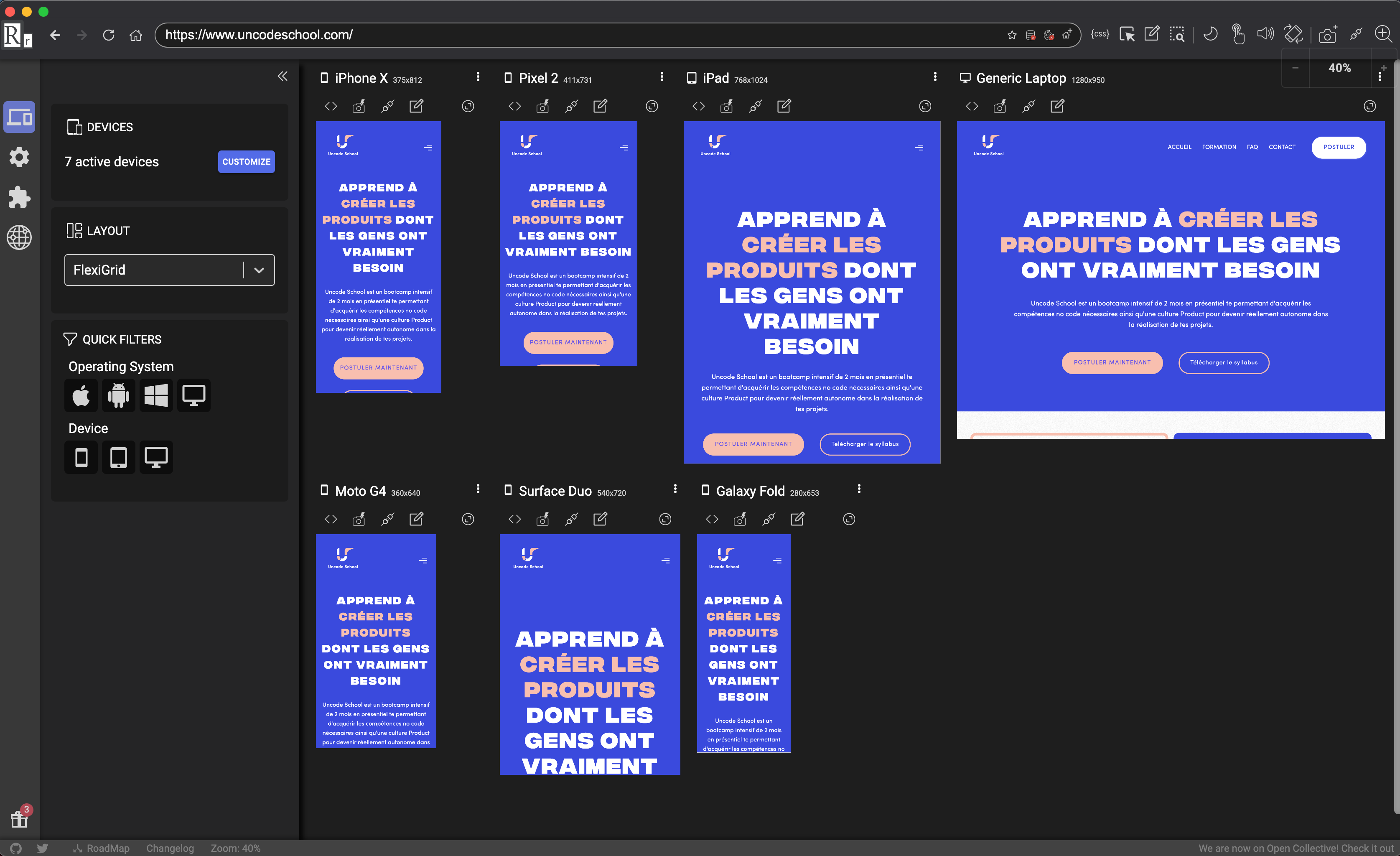The image size is (1400, 856).
Task: Focus iPad device with expand icon
Action: (925, 106)
